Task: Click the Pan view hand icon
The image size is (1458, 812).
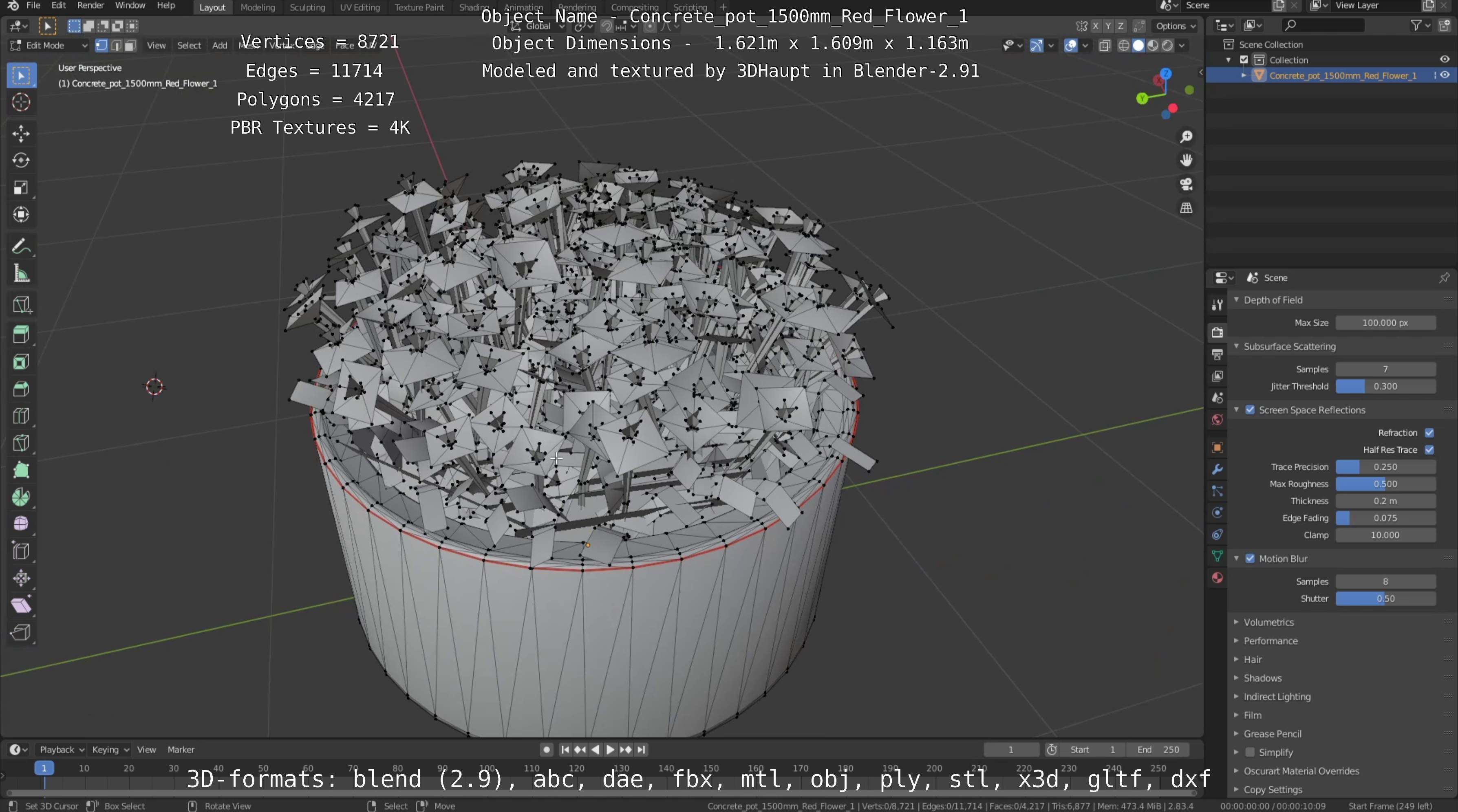Action: pos(1186,161)
